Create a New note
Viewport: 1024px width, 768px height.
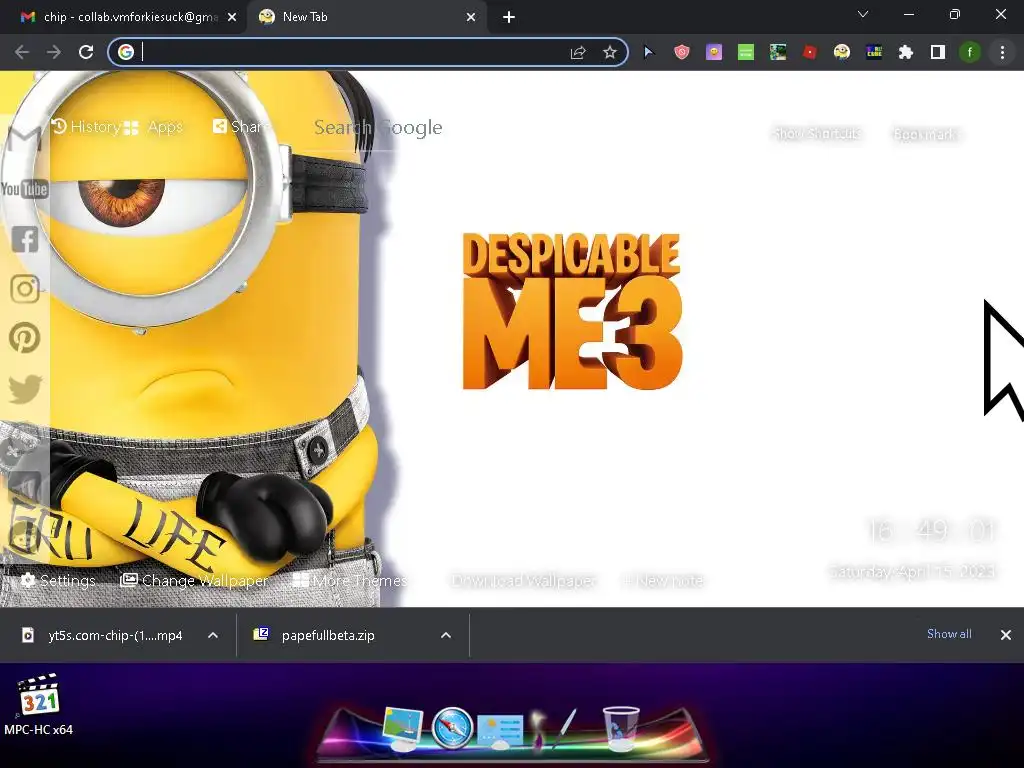click(x=664, y=580)
